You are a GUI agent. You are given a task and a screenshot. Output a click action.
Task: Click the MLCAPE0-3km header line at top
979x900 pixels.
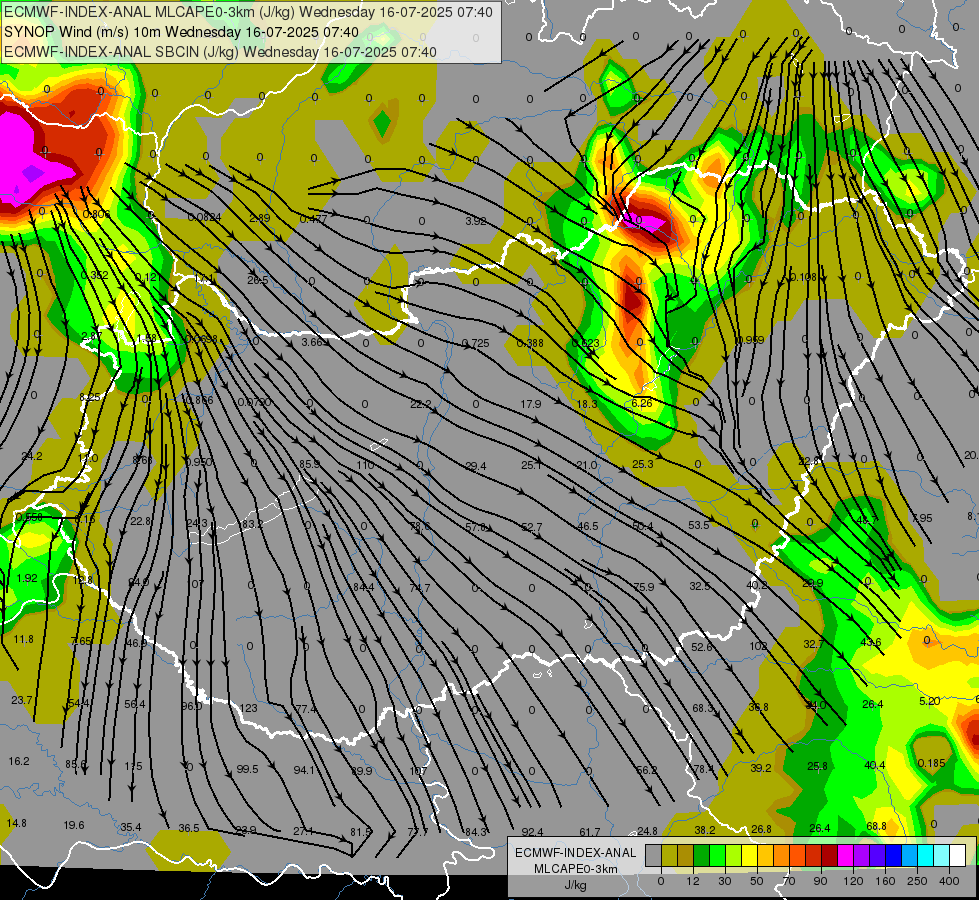click(248, 12)
